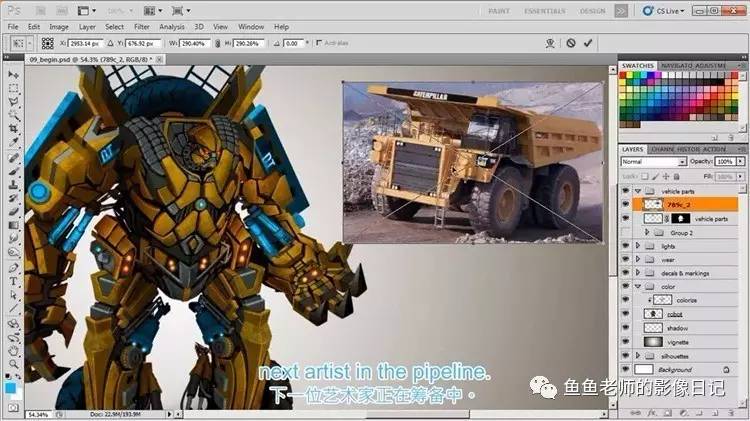
Task: Select the Type tool
Action: [13, 281]
